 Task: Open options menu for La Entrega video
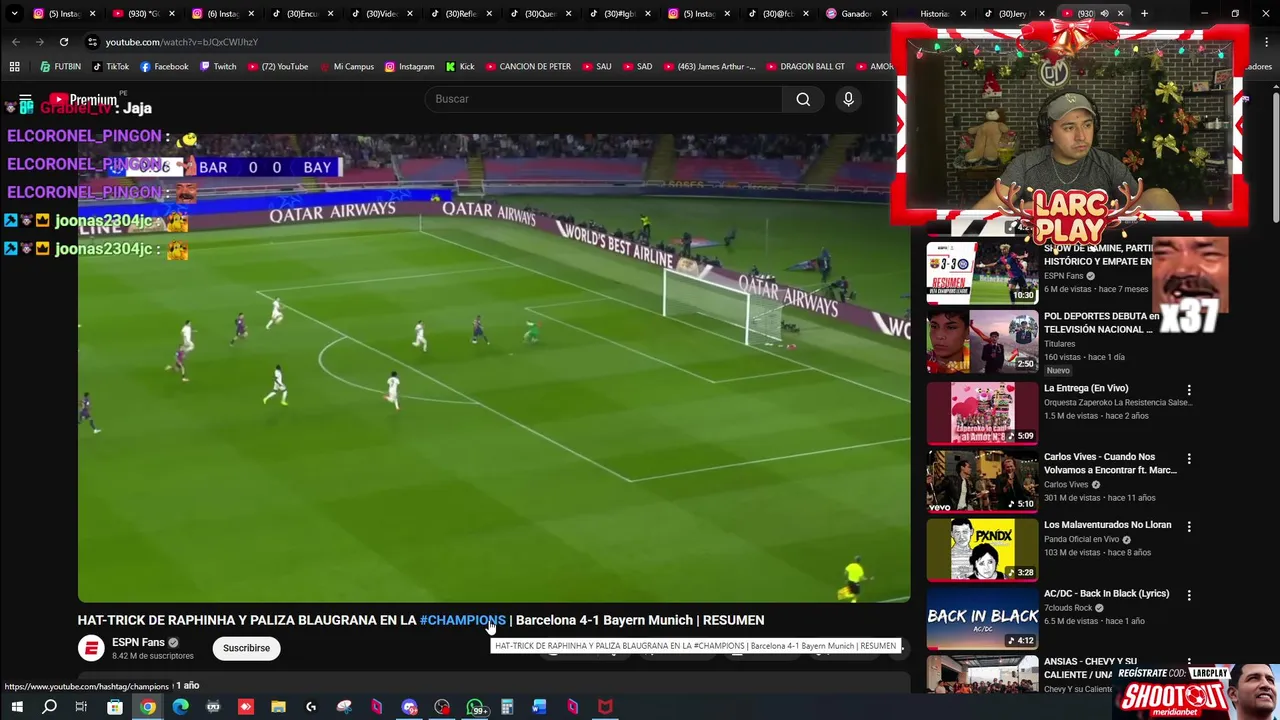[x=1189, y=390]
